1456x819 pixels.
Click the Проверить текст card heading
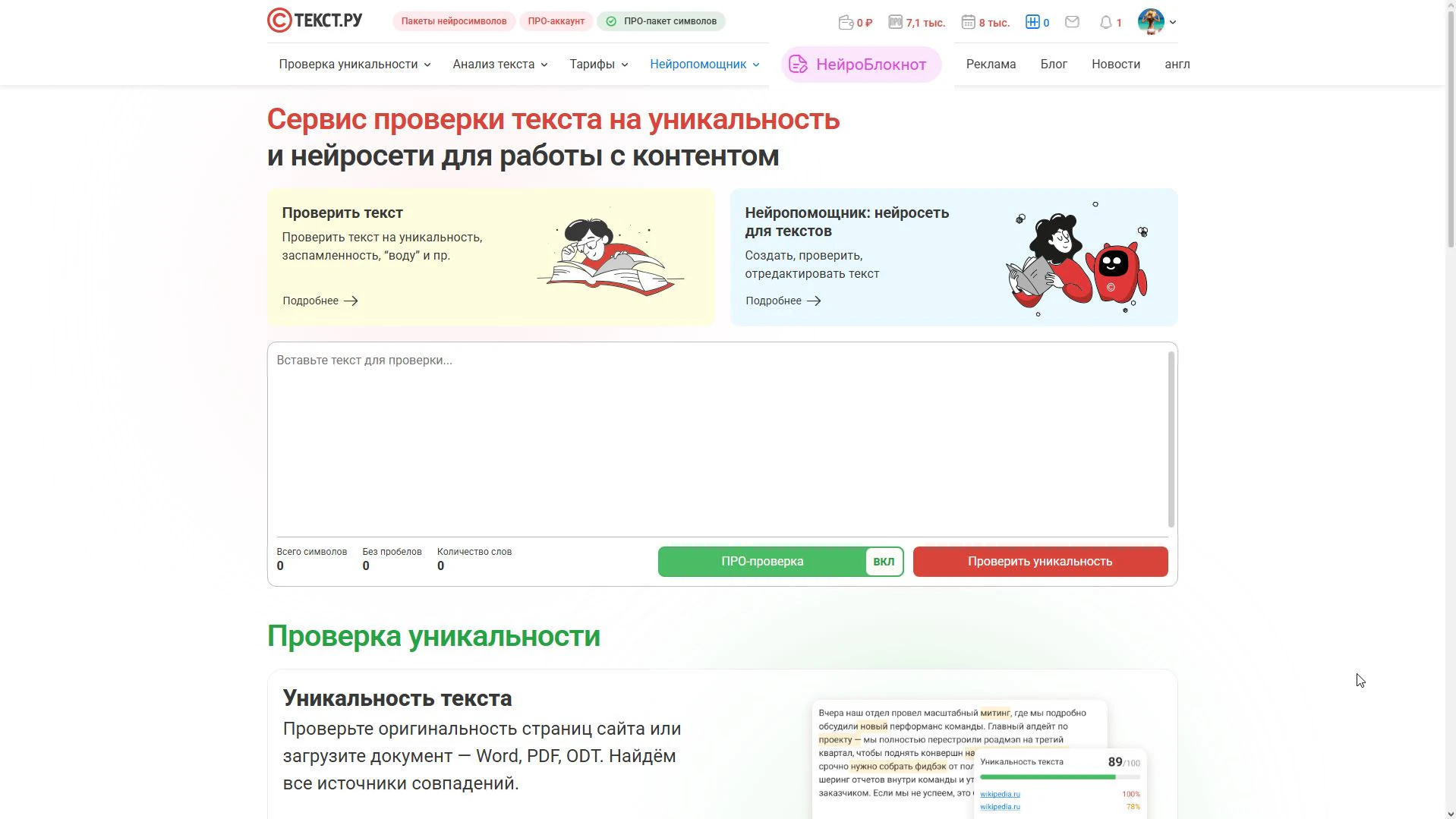[342, 213]
